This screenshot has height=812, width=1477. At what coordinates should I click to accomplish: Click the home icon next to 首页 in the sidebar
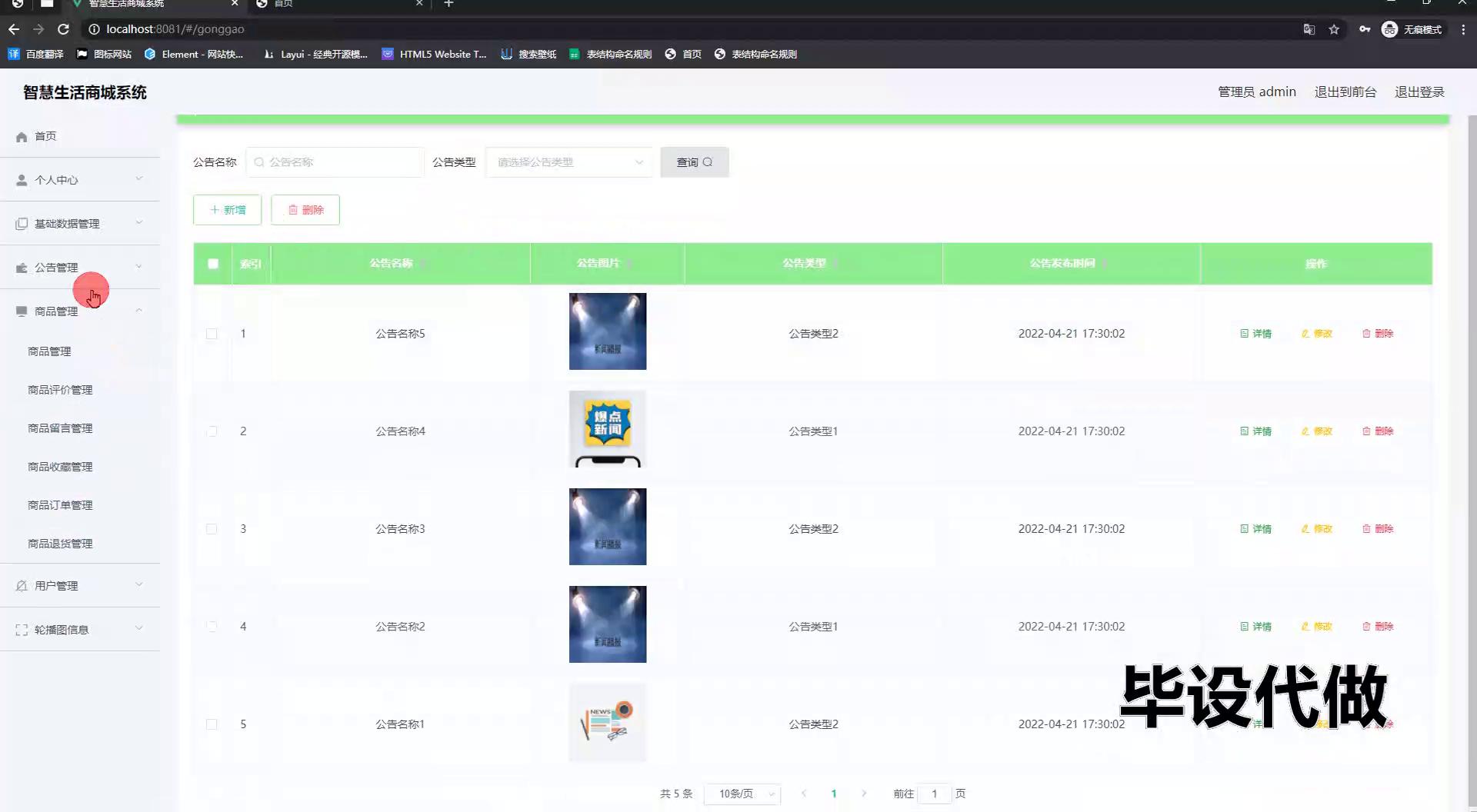pos(22,137)
